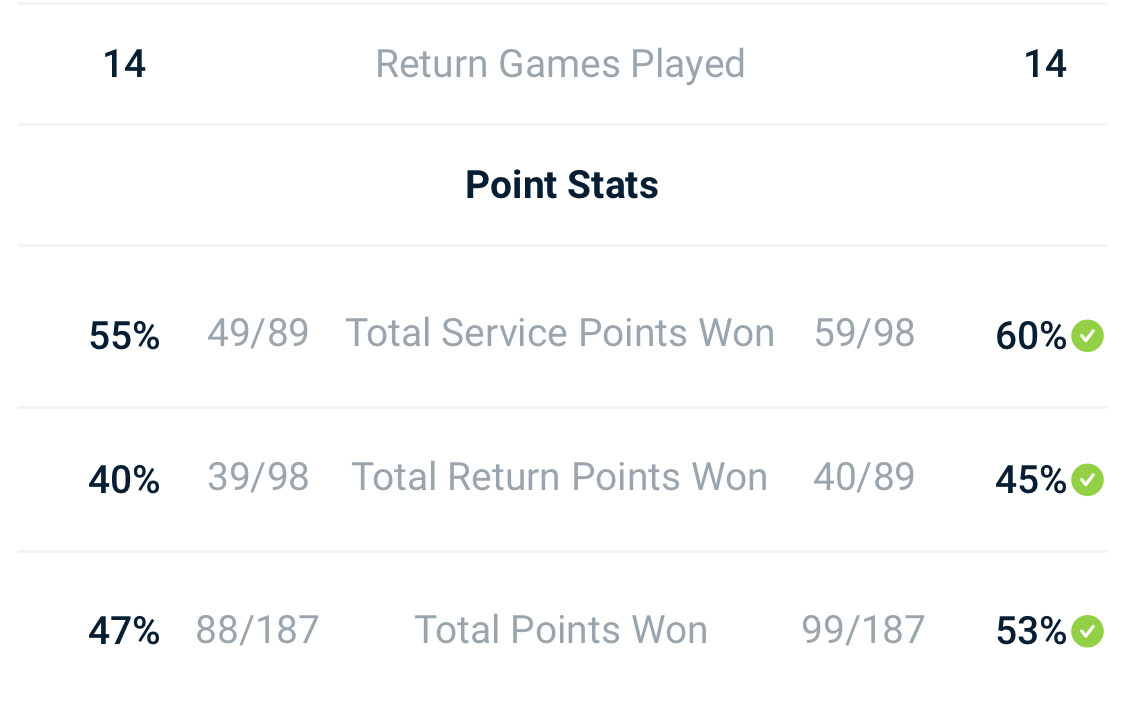Screen dimensions: 1125x704
Task: Click the 55% service points value
Action: tap(124, 336)
